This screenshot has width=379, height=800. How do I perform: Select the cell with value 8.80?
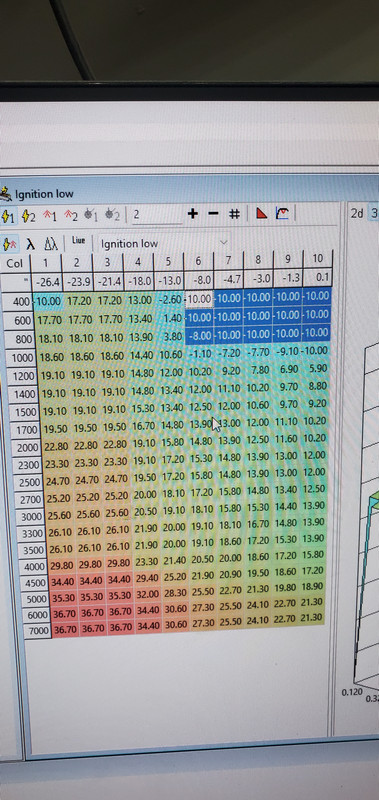pos(317,387)
